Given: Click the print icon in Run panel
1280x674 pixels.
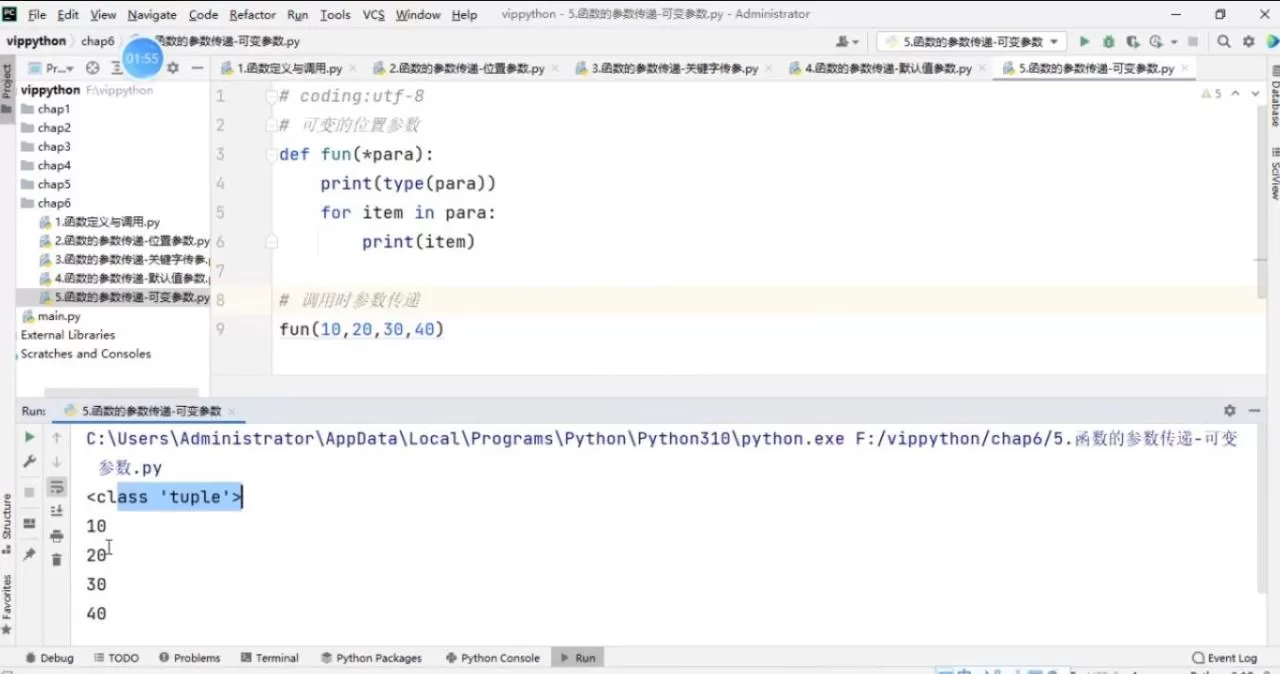Looking at the screenshot, I should [57, 536].
